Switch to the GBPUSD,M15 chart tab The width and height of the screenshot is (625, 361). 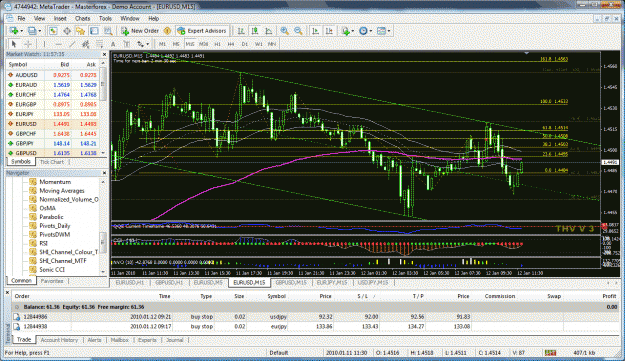291,283
